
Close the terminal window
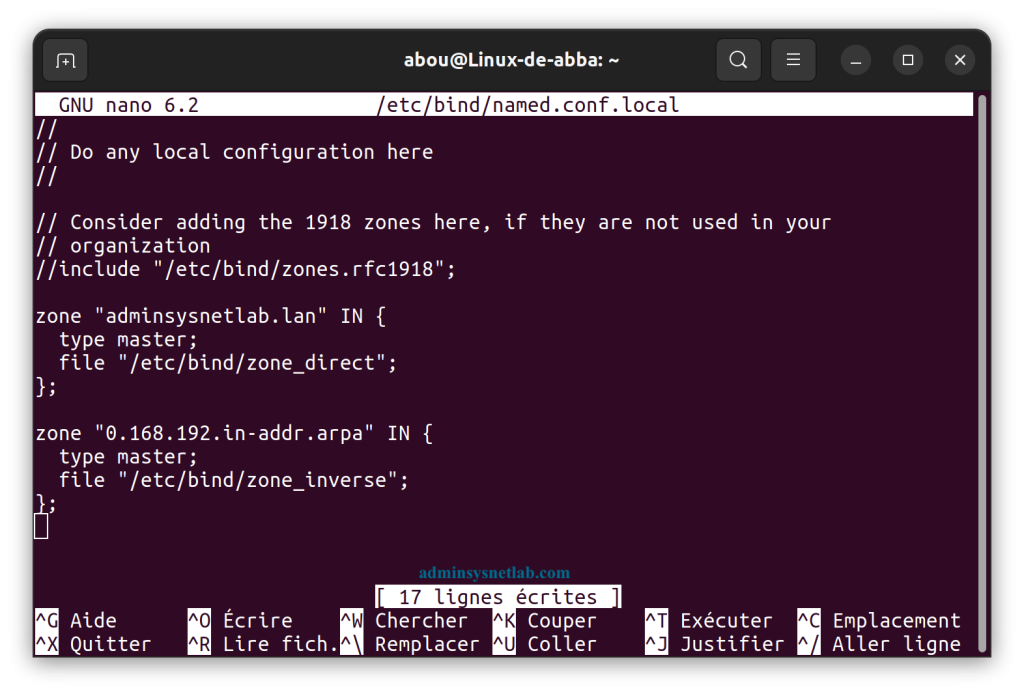click(960, 60)
